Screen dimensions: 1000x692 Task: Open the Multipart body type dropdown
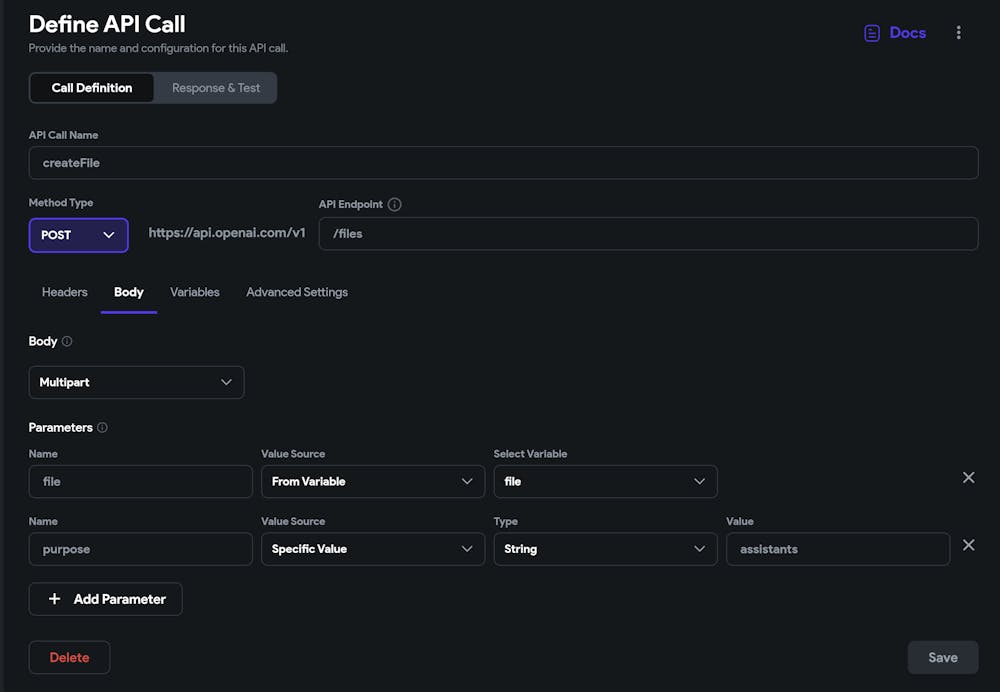pos(137,382)
